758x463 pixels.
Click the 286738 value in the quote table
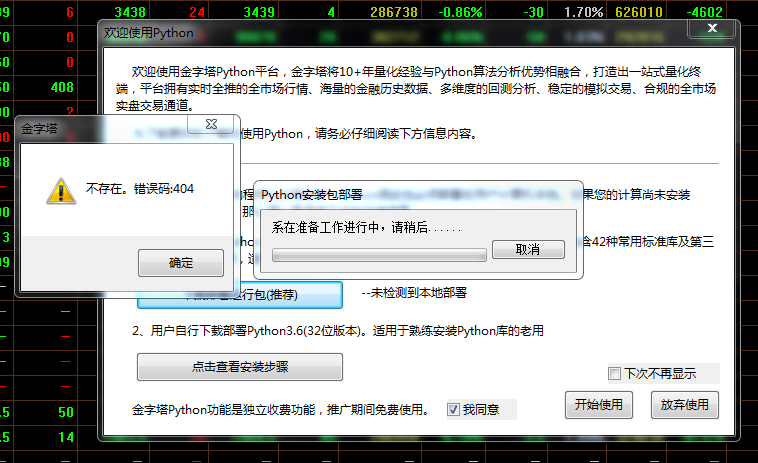(394, 12)
